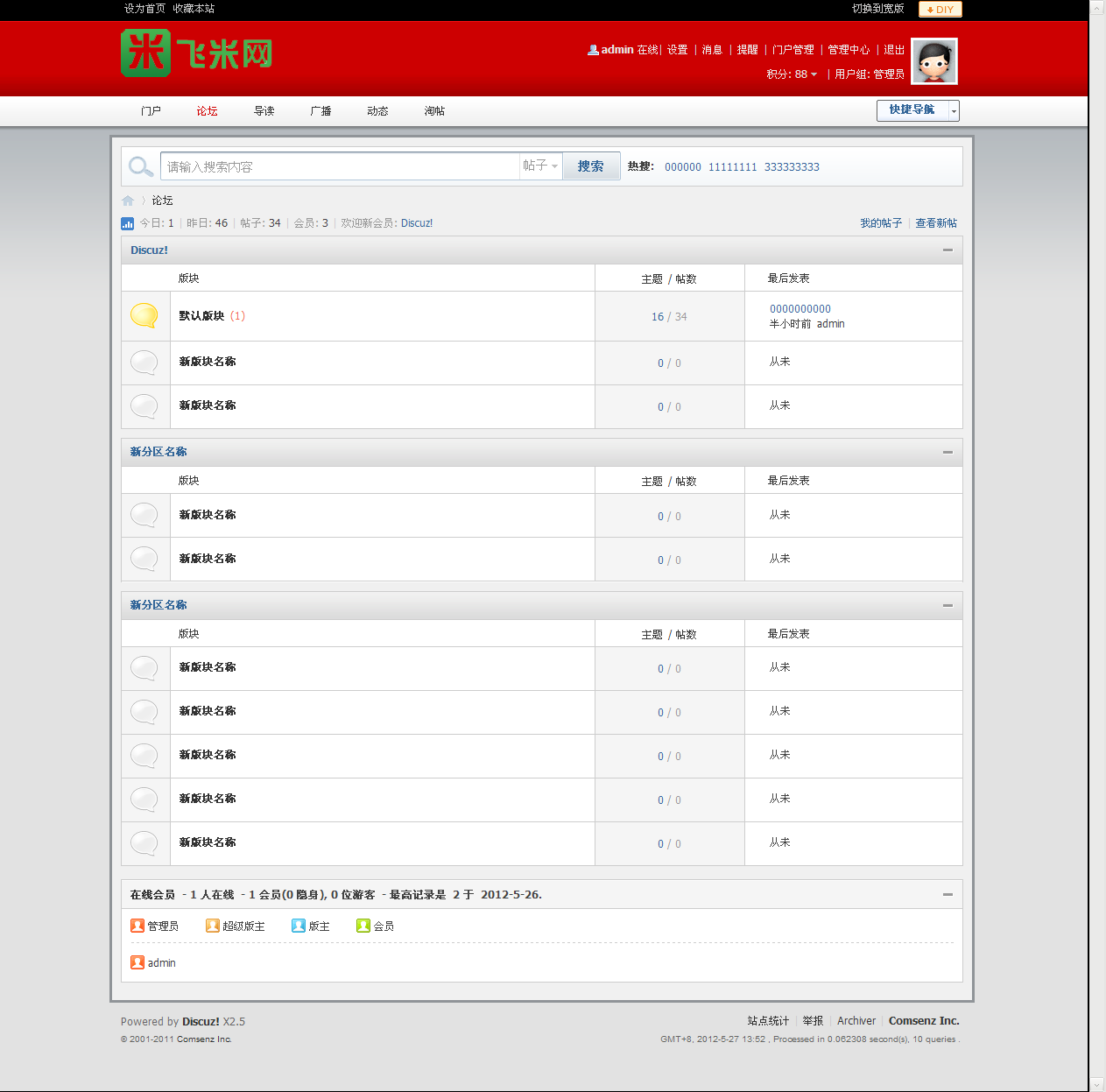Click the 举报 report footer link
1106x1092 pixels.
coord(813,1021)
